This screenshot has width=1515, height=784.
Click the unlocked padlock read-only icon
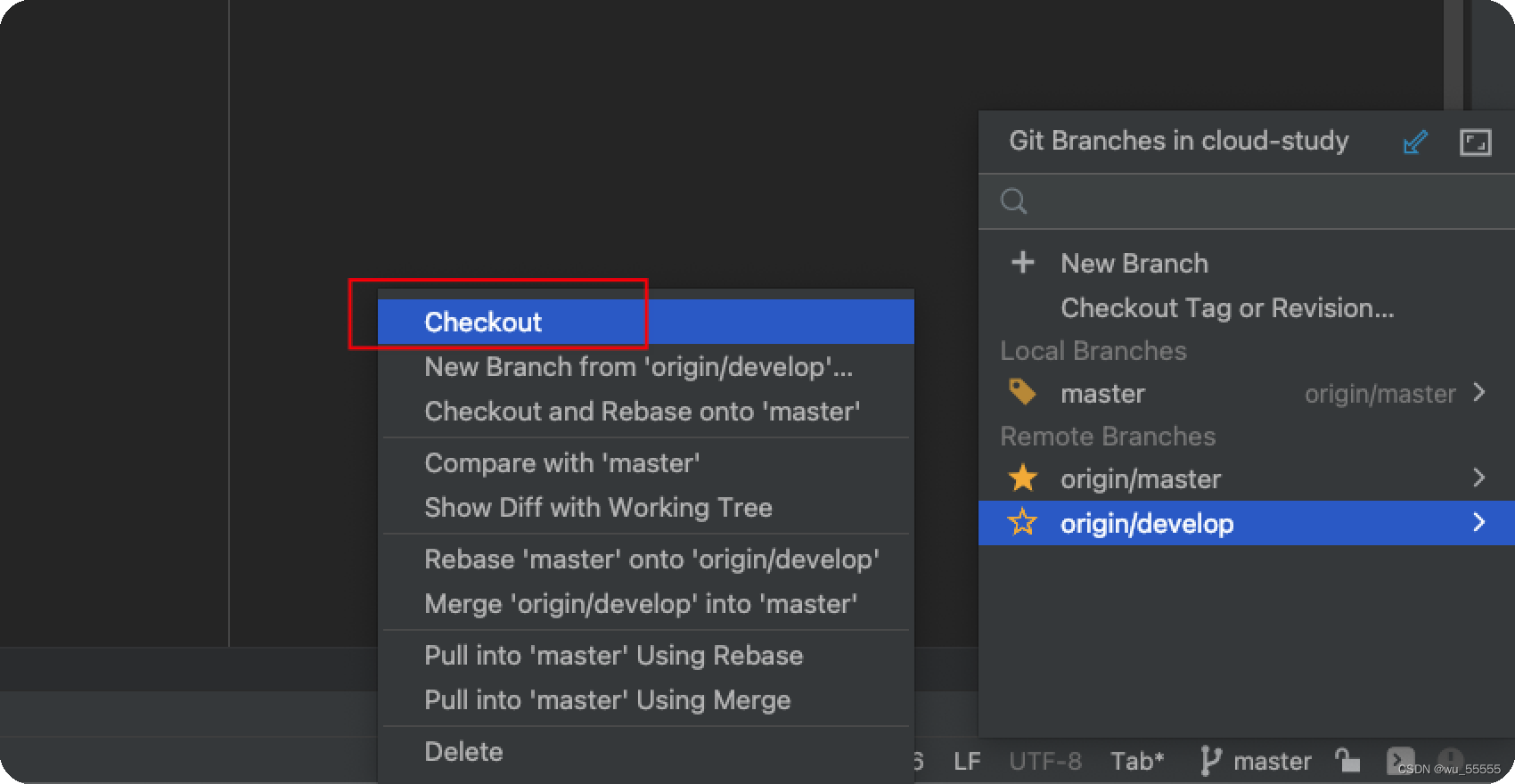1347,761
